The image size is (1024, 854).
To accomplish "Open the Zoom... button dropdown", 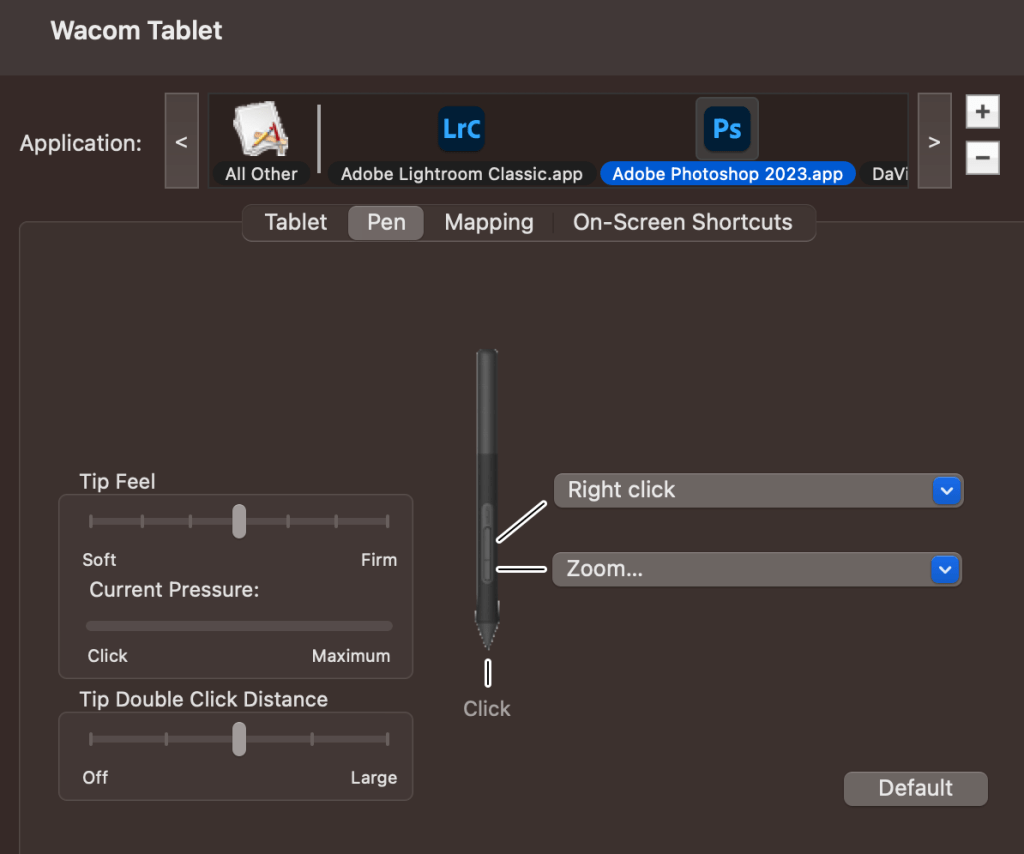I will point(756,569).
